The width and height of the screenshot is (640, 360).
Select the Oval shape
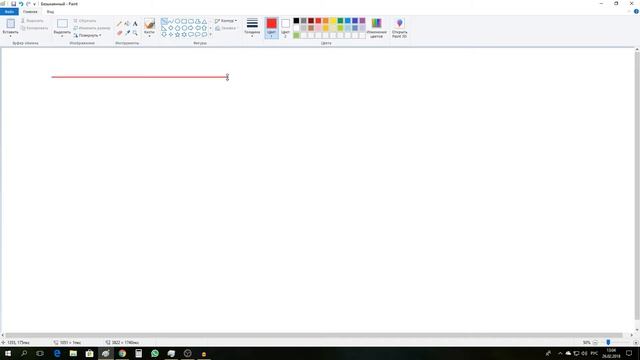[178, 21]
